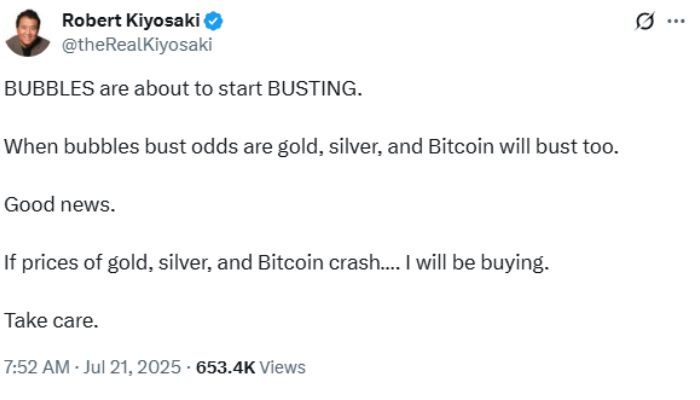The height and width of the screenshot is (400, 700).
Task: Click the text 'When bubbles bust odds are'
Action: click(x=111, y=146)
